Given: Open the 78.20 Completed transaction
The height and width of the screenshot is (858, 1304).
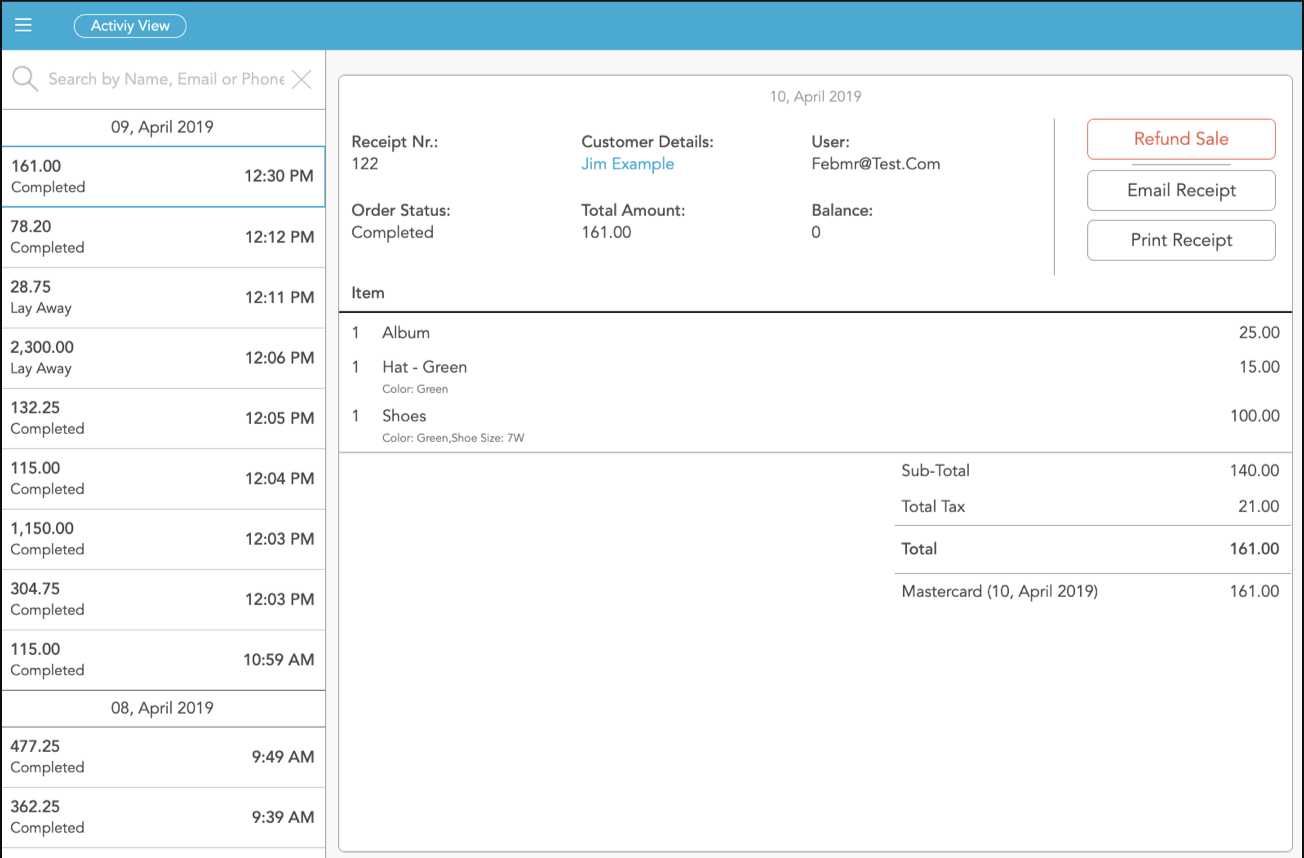Looking at the screenshot, I should (163, 237).
